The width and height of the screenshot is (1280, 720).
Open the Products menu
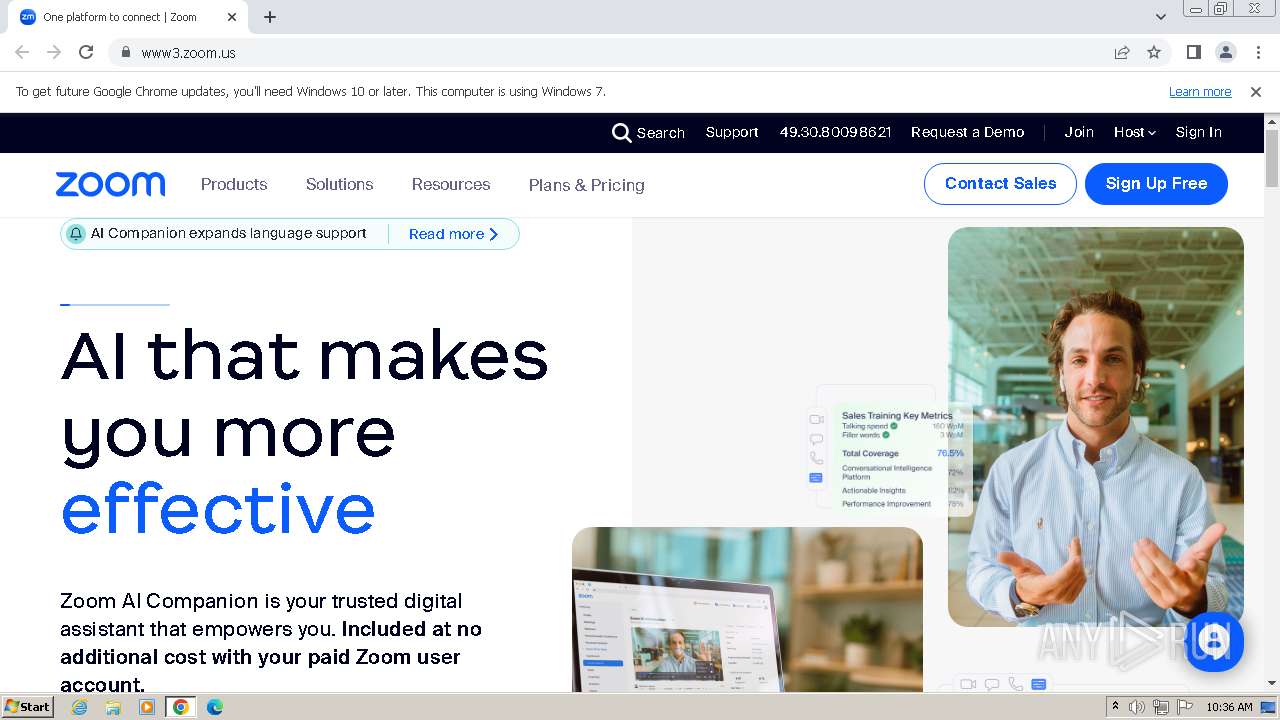tap(234, 184)
